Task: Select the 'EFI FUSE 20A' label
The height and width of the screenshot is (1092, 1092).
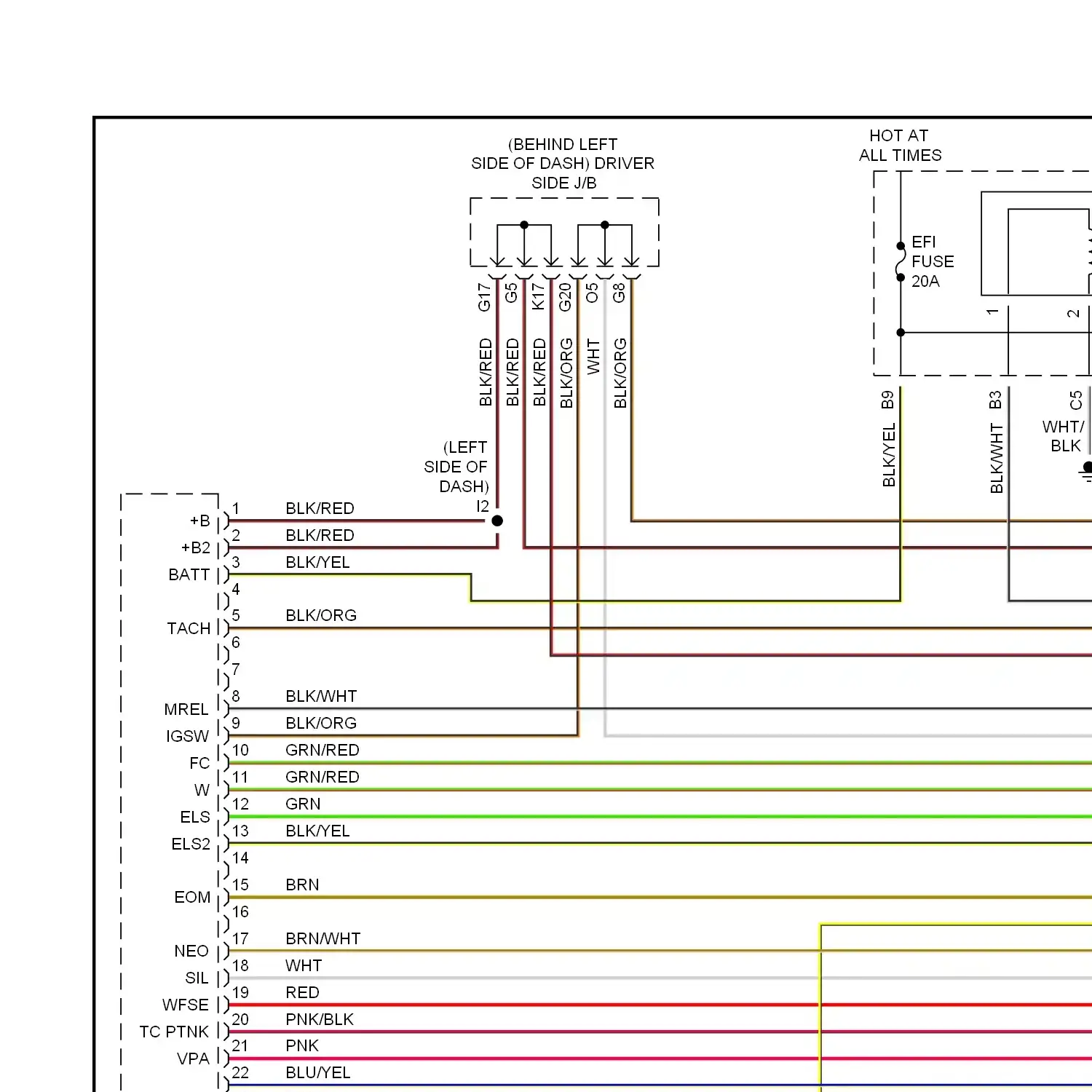Action: 932,261
